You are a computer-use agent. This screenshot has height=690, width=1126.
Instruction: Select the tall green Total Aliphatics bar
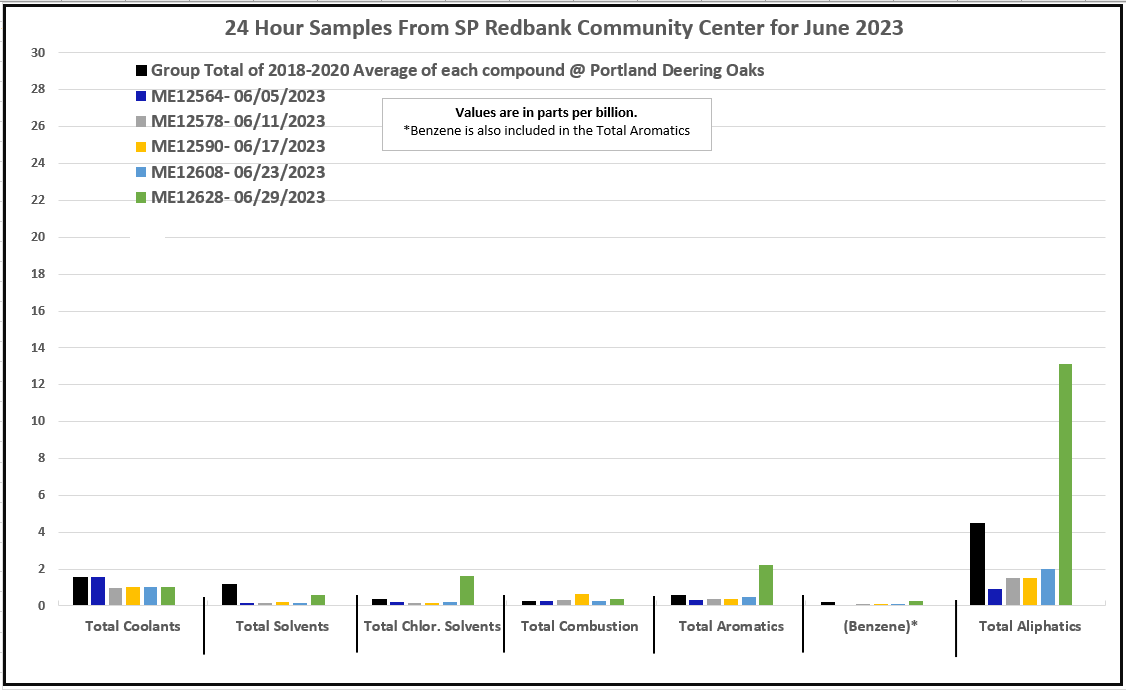[x=1065, y=484]
